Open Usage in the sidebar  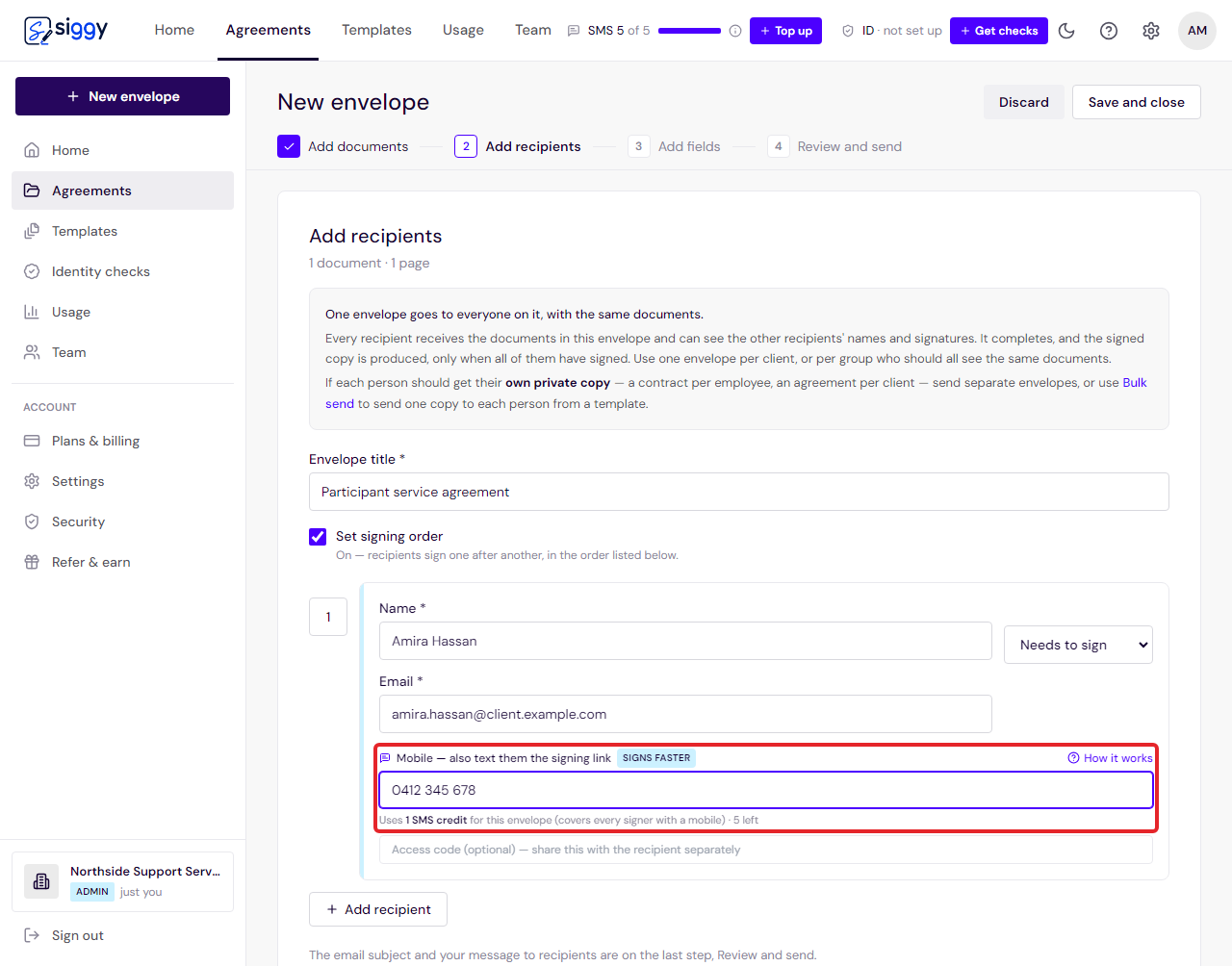point(122,312)
